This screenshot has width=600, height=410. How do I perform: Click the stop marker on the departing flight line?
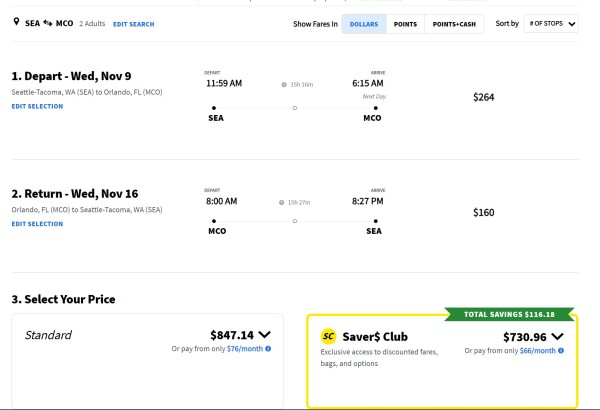tap(294, 107)
